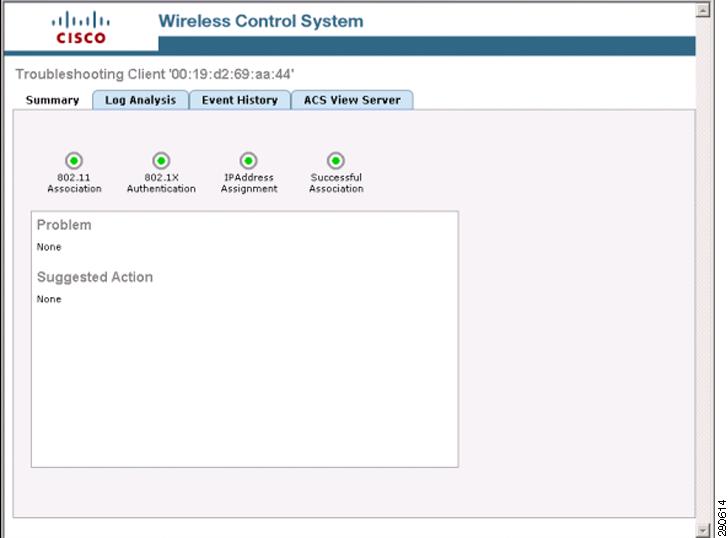Select the 802.1X Authentication status indicator
Image resolution: width=728 pixels, height=538 pixels.
click(161, 161)
